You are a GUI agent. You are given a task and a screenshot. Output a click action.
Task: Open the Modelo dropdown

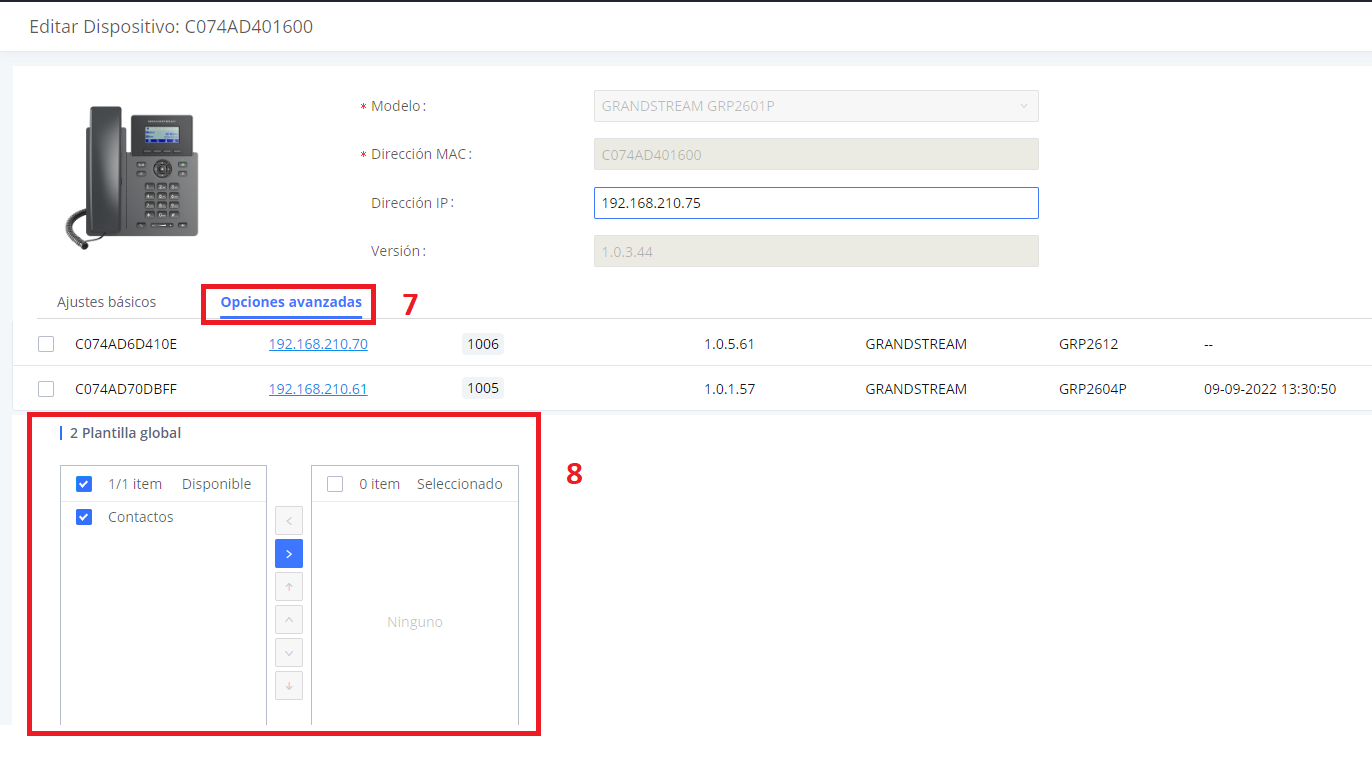815,105
